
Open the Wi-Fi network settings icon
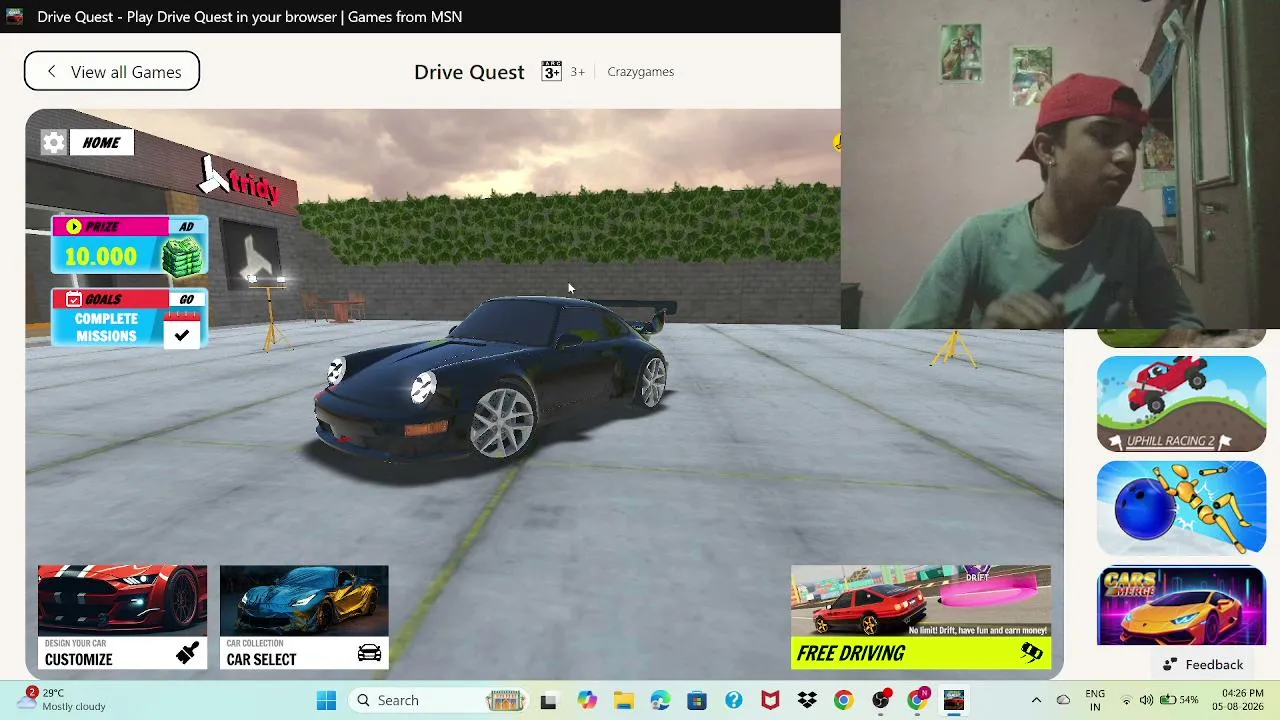[1126, 700]
